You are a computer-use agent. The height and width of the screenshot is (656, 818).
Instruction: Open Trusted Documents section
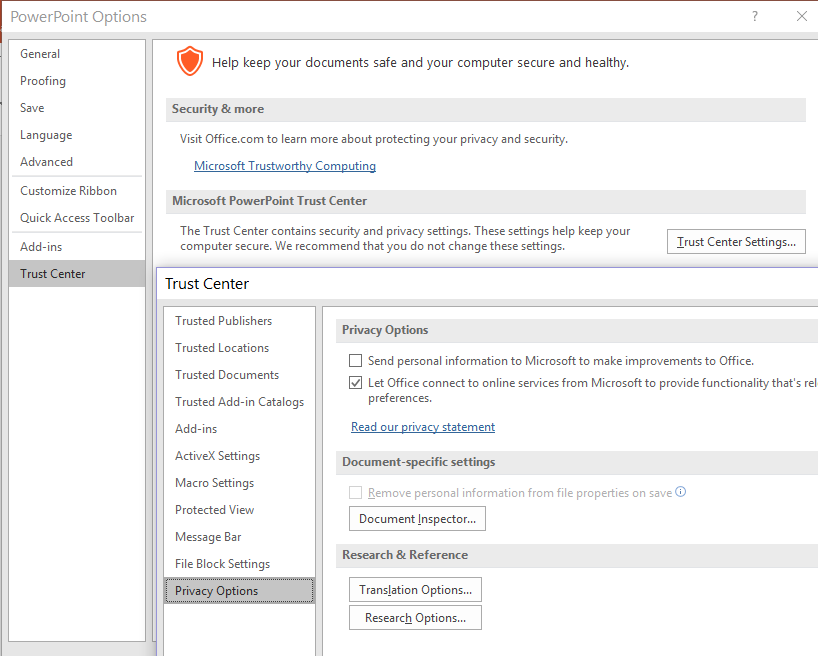coord(239,375)
